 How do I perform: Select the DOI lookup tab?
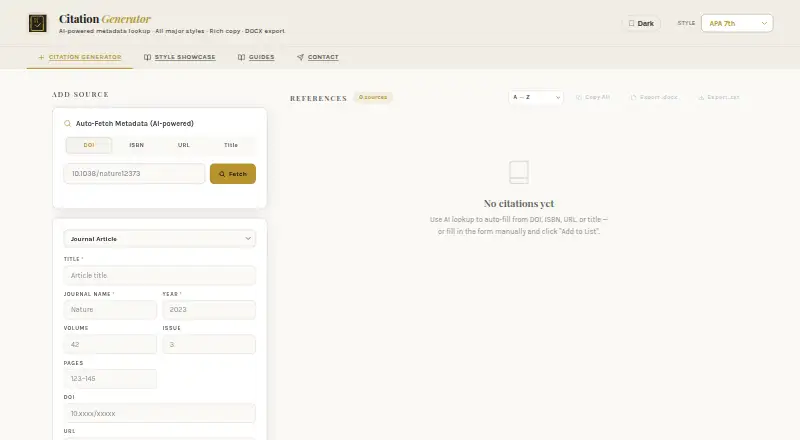[89, 145]
